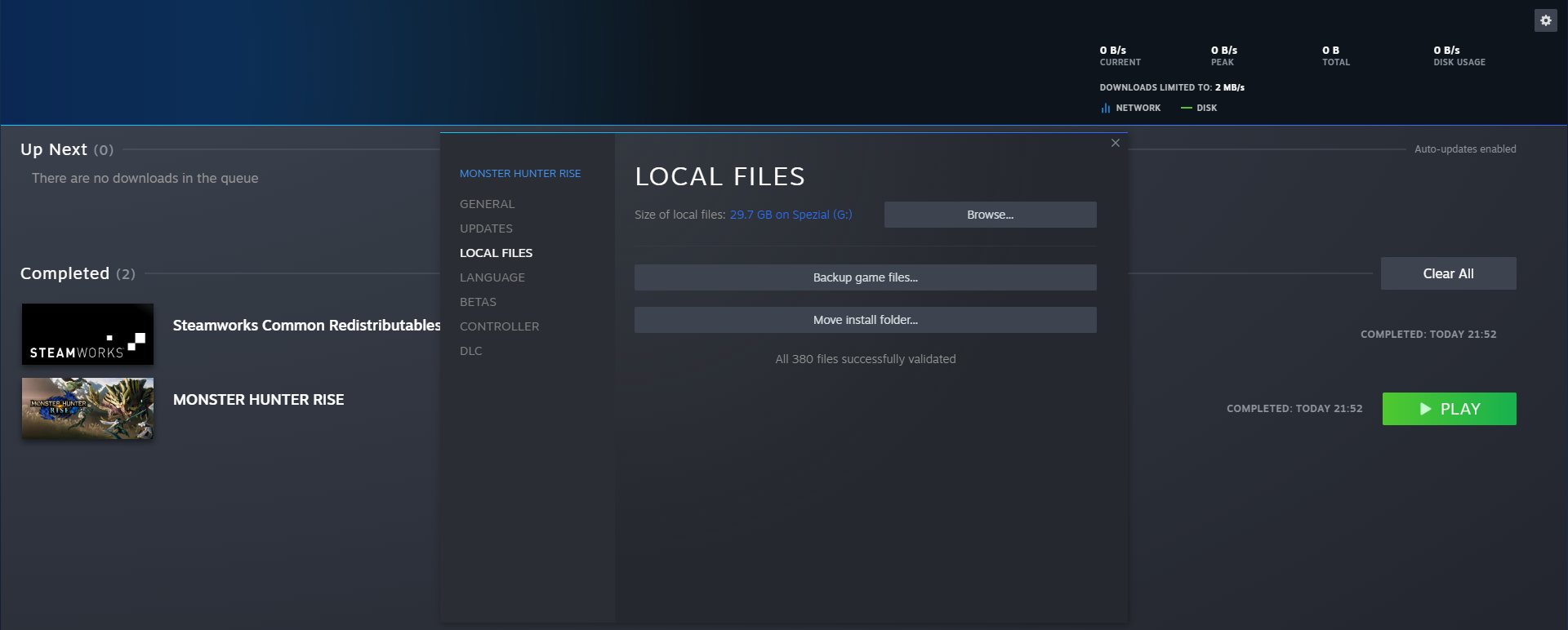Click the Monster Hunter Rise dialog title
This screenshot has width=1568, height=630.
[520, 174]
